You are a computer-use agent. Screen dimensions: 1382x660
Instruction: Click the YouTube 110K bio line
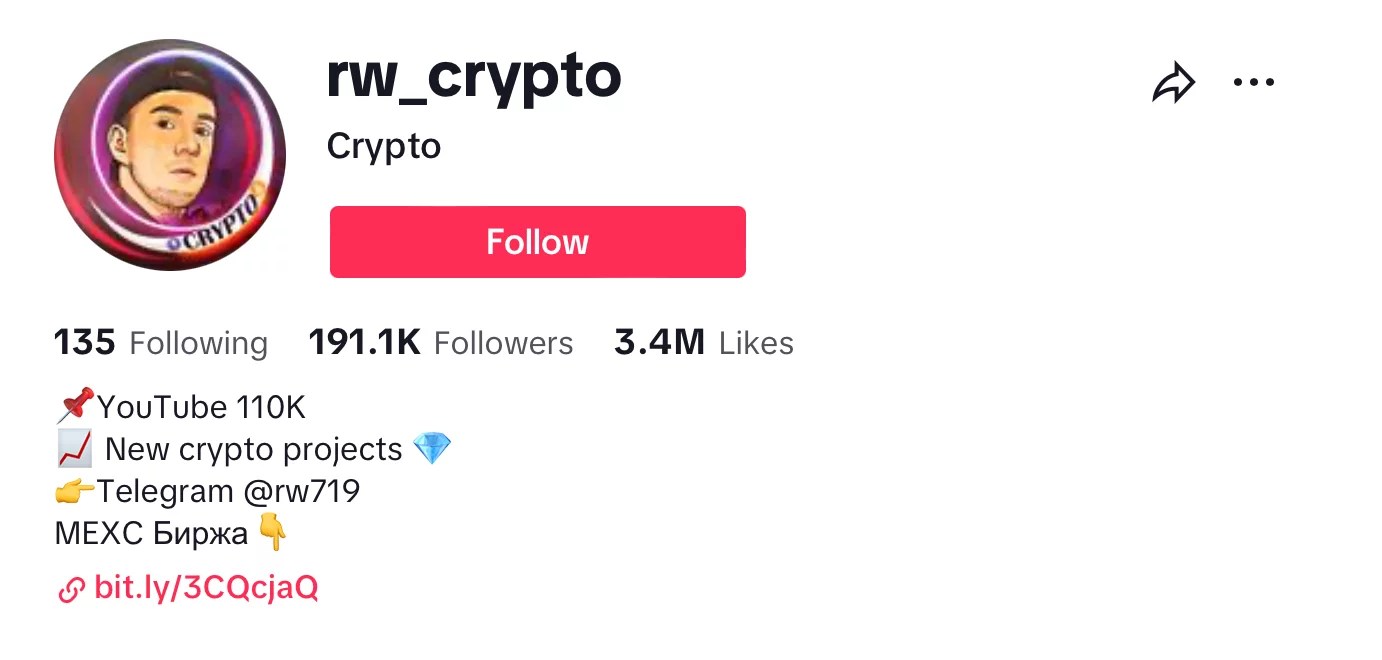[200, 406]
